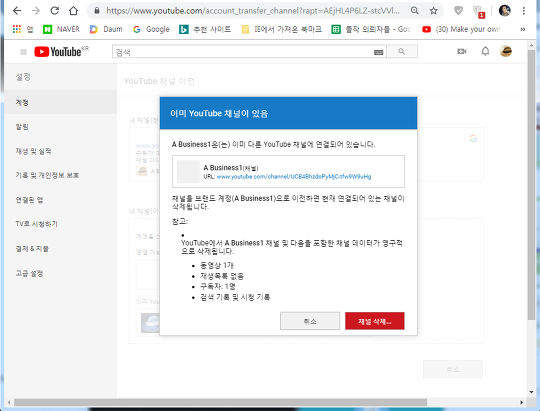Open the Bing 추천 사이트 bookmark
Screen dimensions: 540x411
[x=205, y=29]
